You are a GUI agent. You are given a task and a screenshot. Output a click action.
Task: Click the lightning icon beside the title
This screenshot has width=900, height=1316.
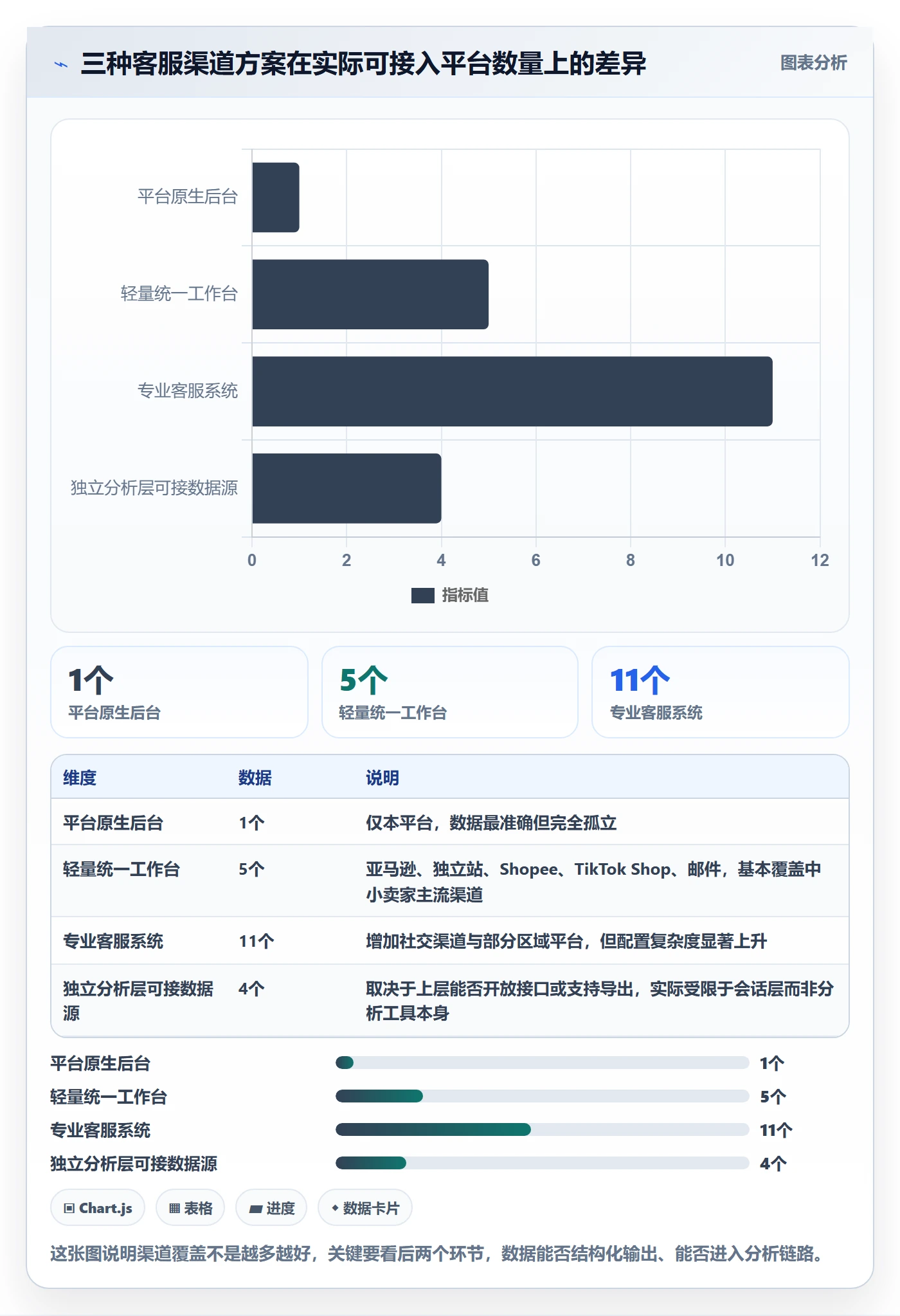click(61, 64)
